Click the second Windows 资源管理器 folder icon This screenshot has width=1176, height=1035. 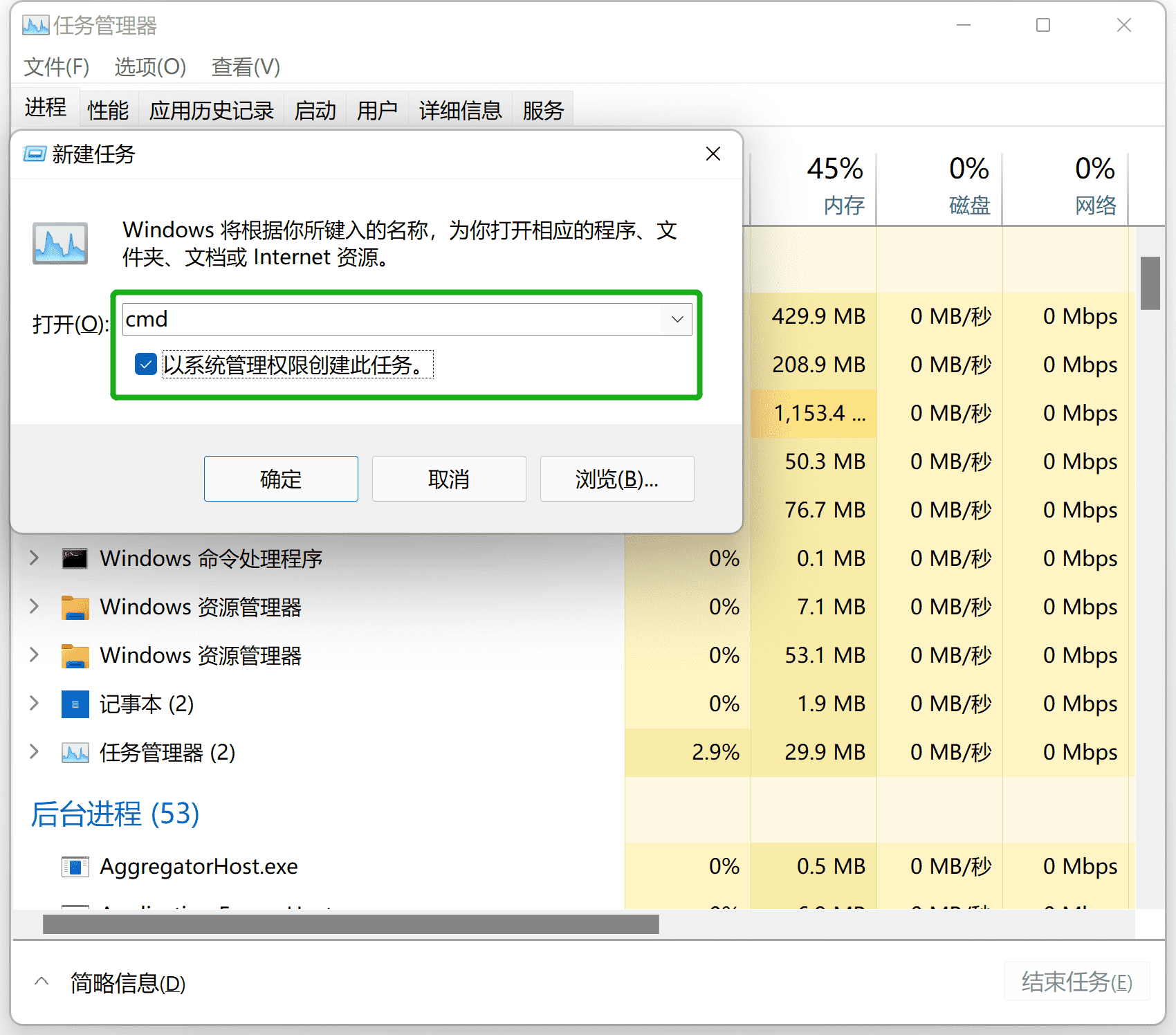(75, 655)
